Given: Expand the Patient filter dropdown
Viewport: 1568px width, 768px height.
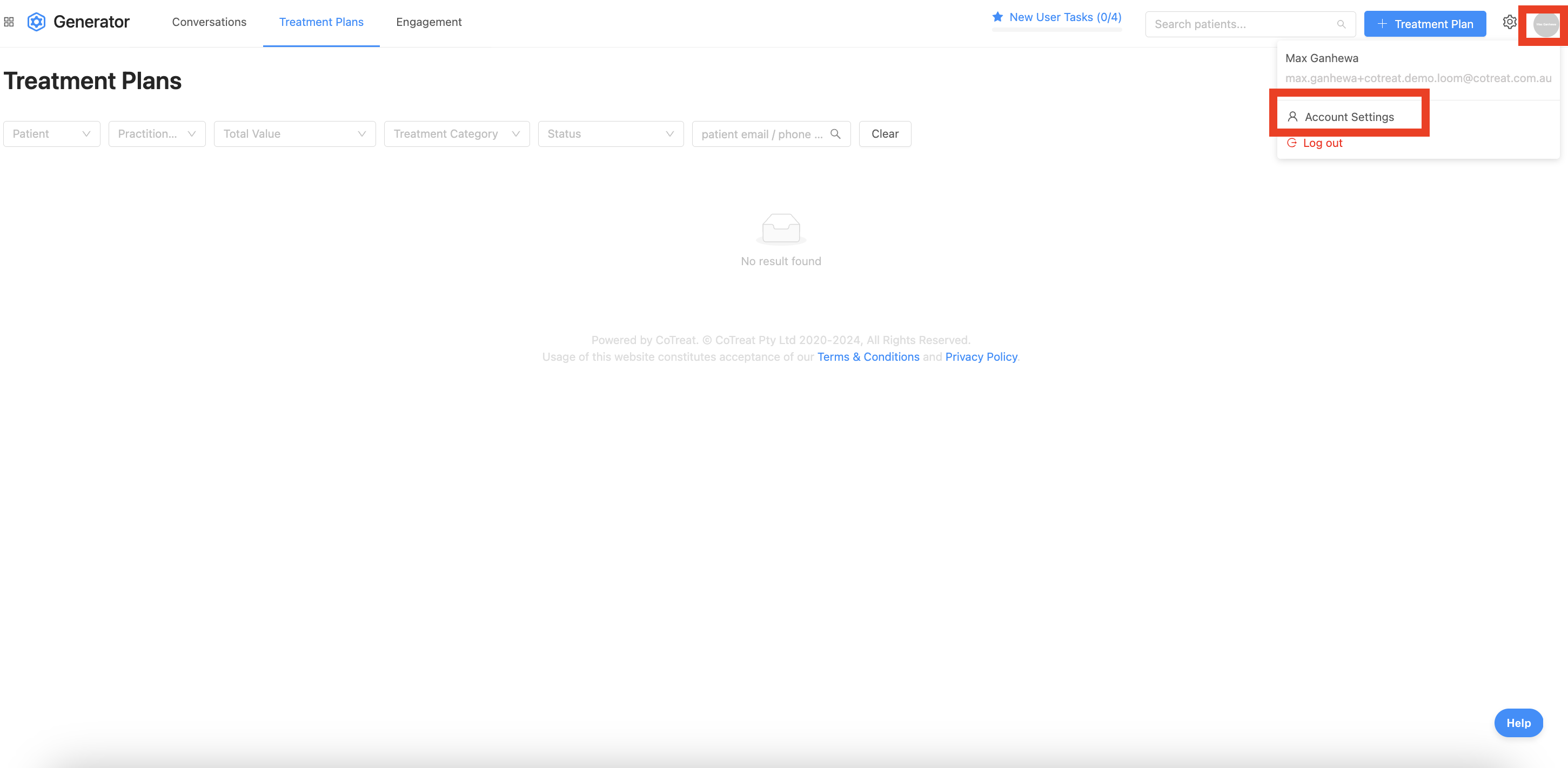Looking at the screenshot, I should pos(51,133).
